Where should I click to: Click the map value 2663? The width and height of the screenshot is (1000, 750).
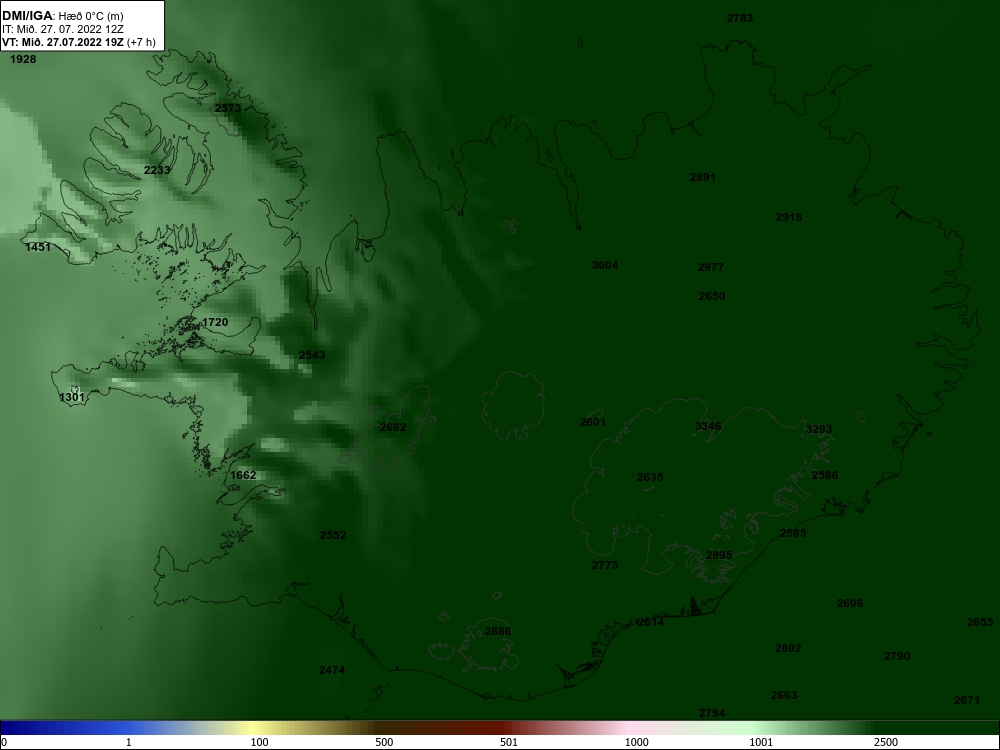click(784, 695)
